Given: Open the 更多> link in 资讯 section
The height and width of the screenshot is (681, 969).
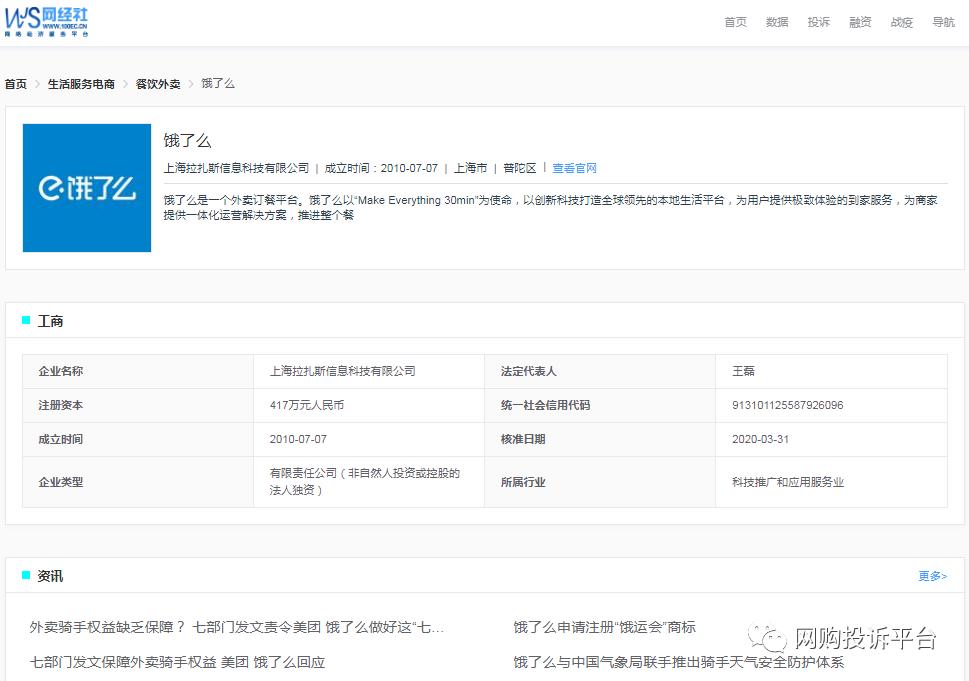Looking at the screenshot, I should click(931, 576).
